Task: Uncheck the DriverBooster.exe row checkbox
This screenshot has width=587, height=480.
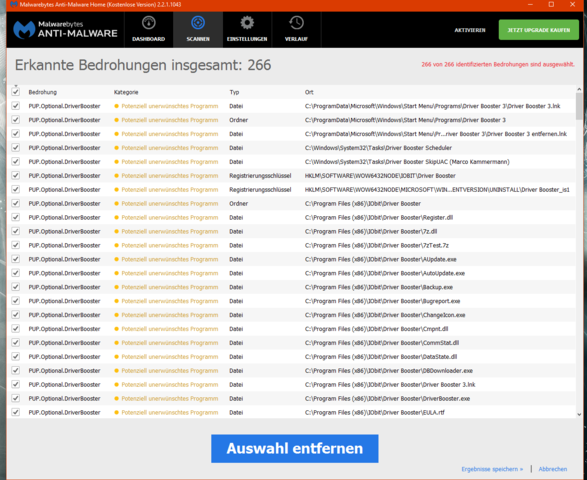Action: pos(16,398)
